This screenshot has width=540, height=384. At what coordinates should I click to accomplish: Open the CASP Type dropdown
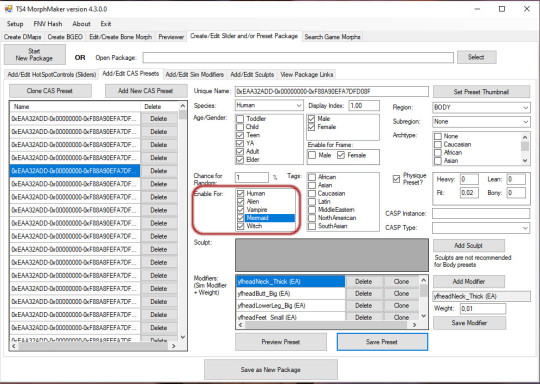pos(481,228)
